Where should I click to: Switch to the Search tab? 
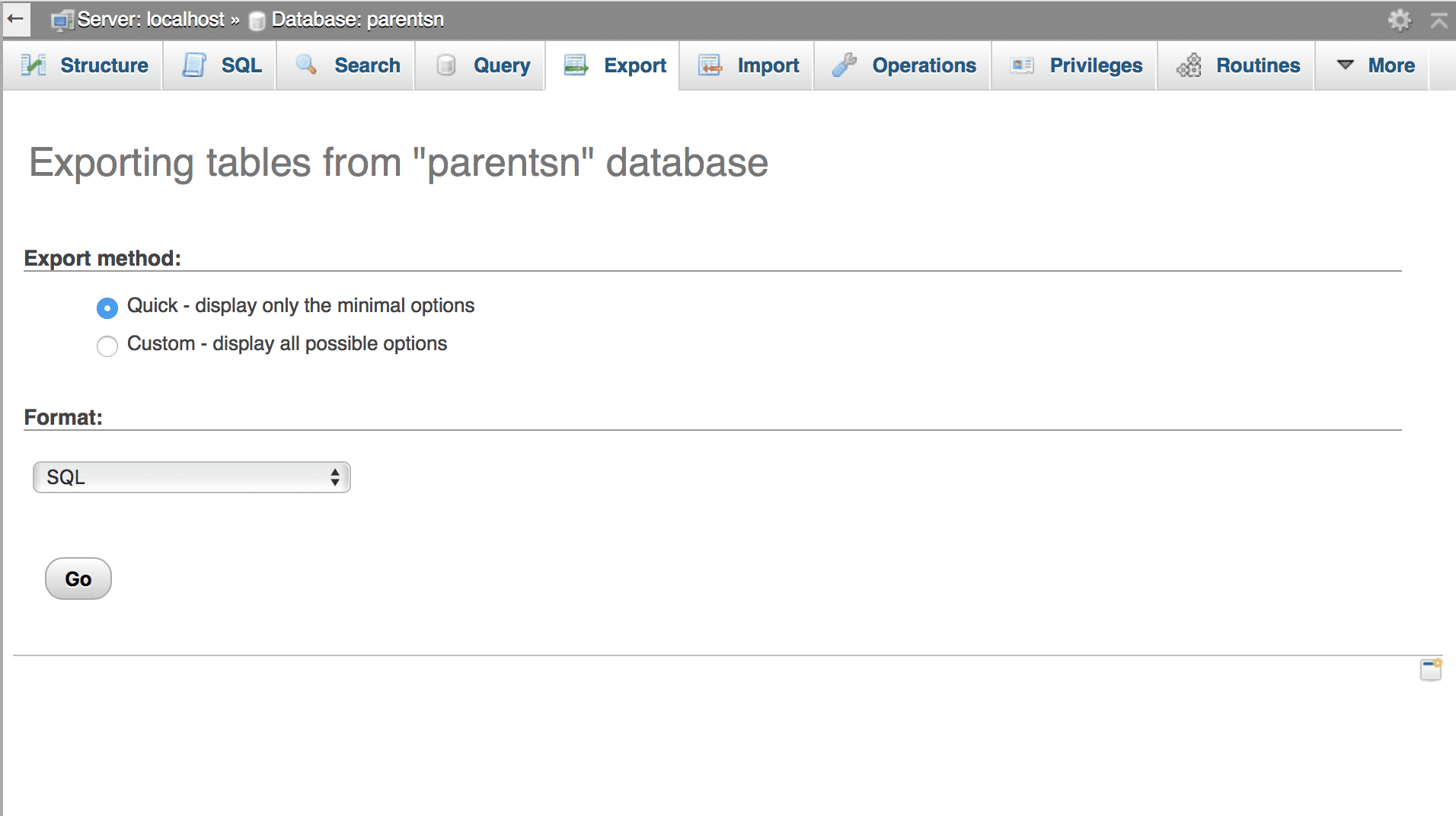pyautogui.click(x=345, y=65)
